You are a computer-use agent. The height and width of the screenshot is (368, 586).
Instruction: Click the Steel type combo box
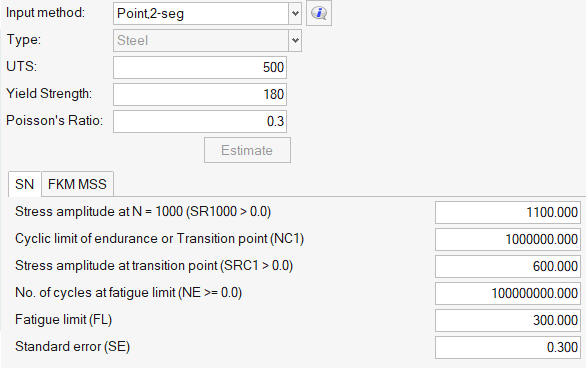(x=207, y=40)
